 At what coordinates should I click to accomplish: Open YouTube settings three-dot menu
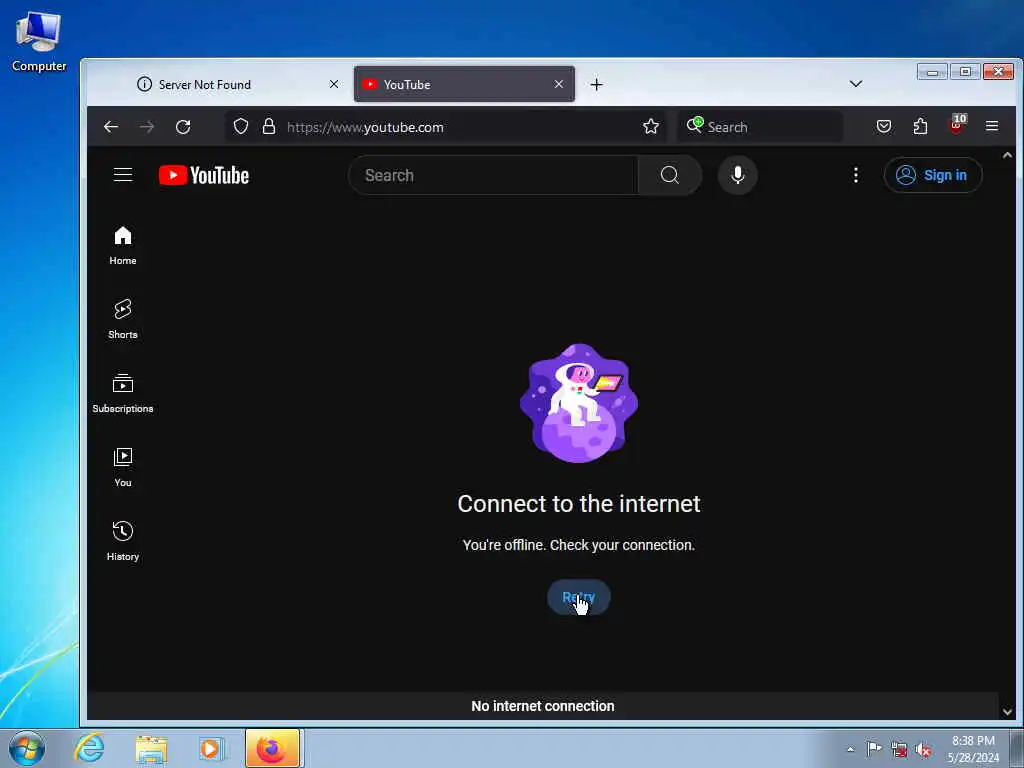(x=856, y=175)
